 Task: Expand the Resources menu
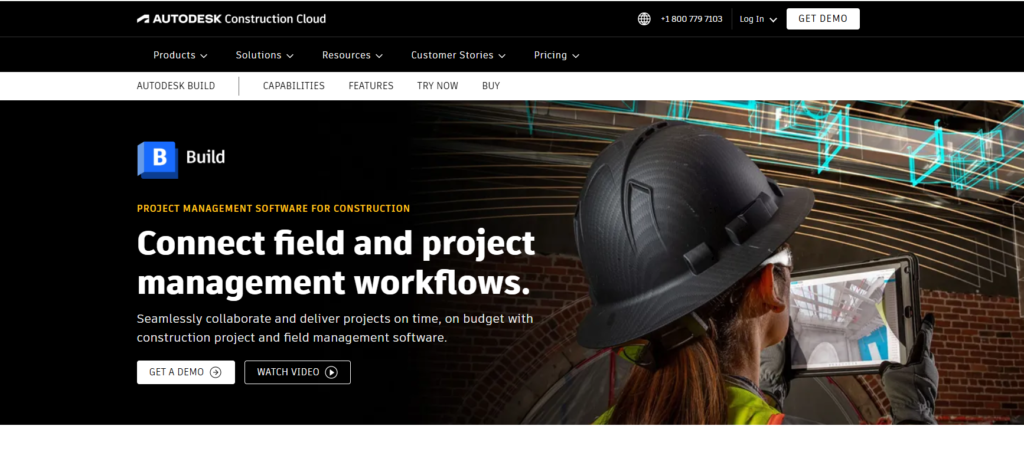pos(352,55)
